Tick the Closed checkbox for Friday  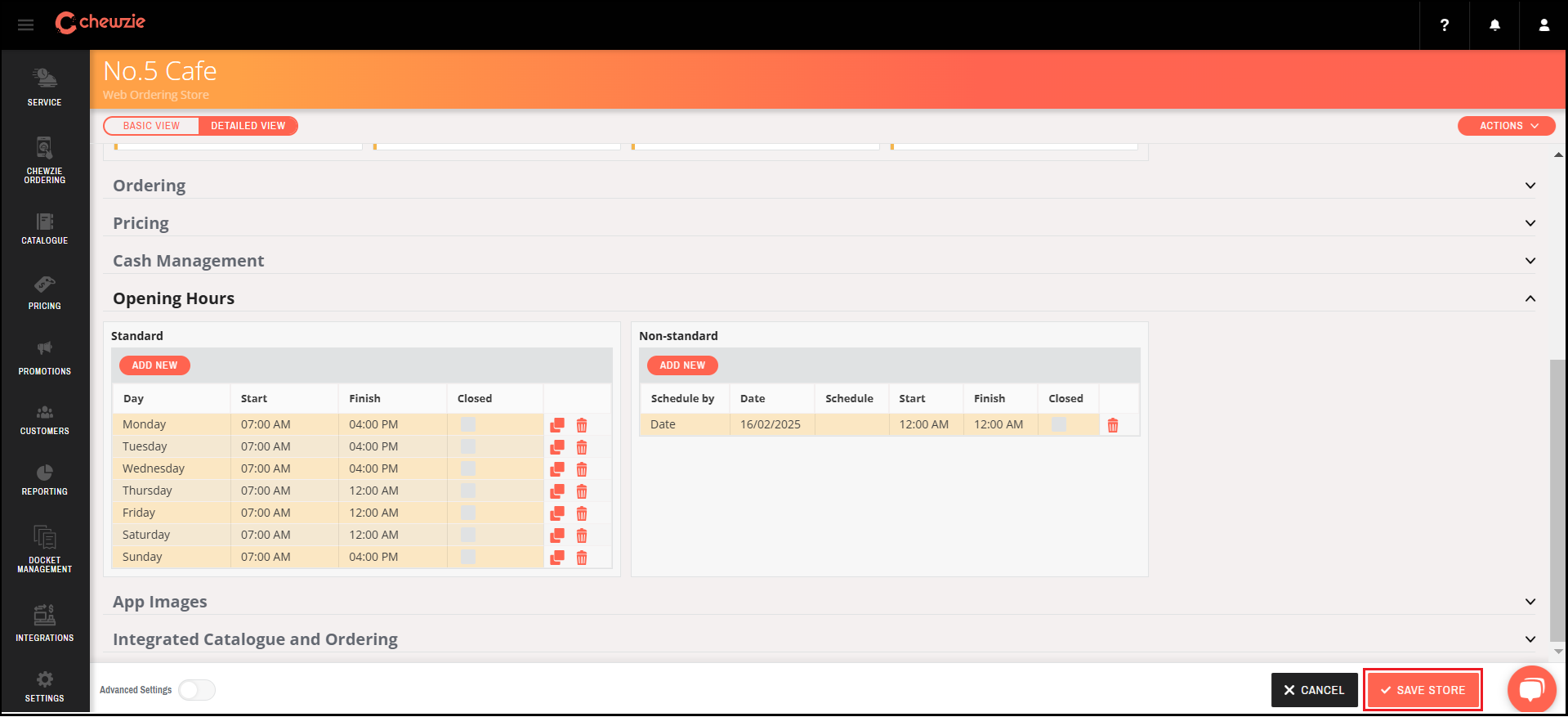pos(468,513)
